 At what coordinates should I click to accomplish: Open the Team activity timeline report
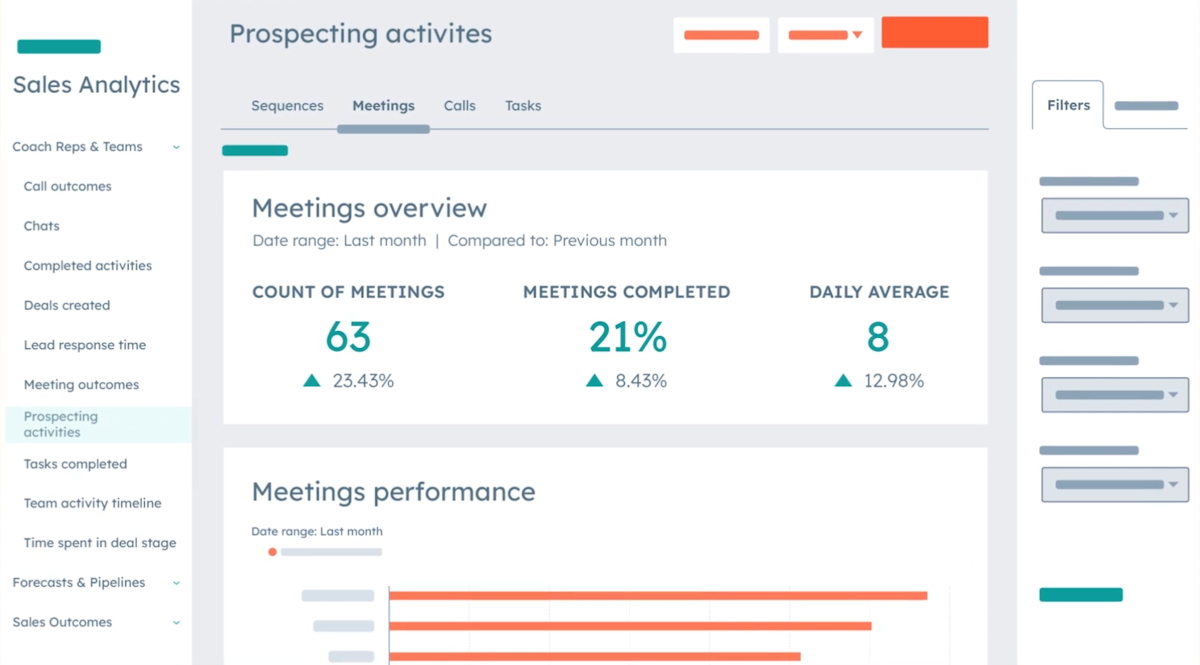[x=91, y=502]
